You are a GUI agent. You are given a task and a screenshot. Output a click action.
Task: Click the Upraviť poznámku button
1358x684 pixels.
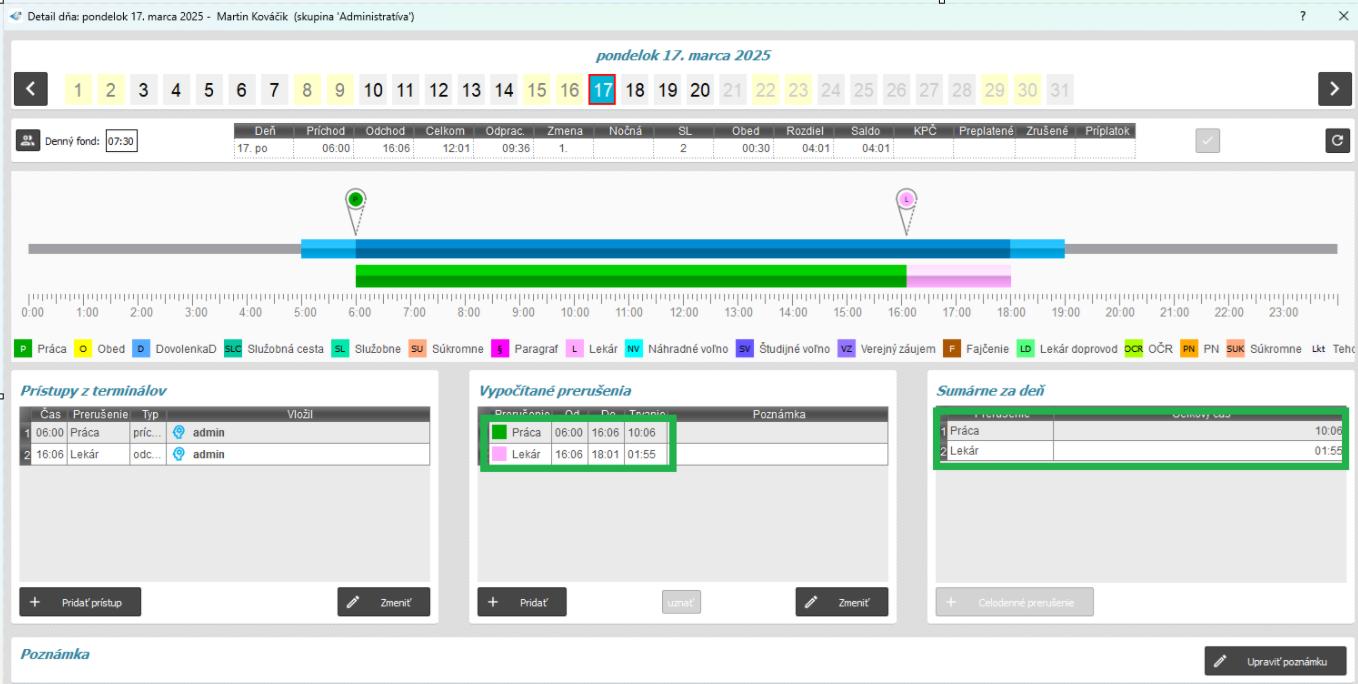coord(1275,662)
